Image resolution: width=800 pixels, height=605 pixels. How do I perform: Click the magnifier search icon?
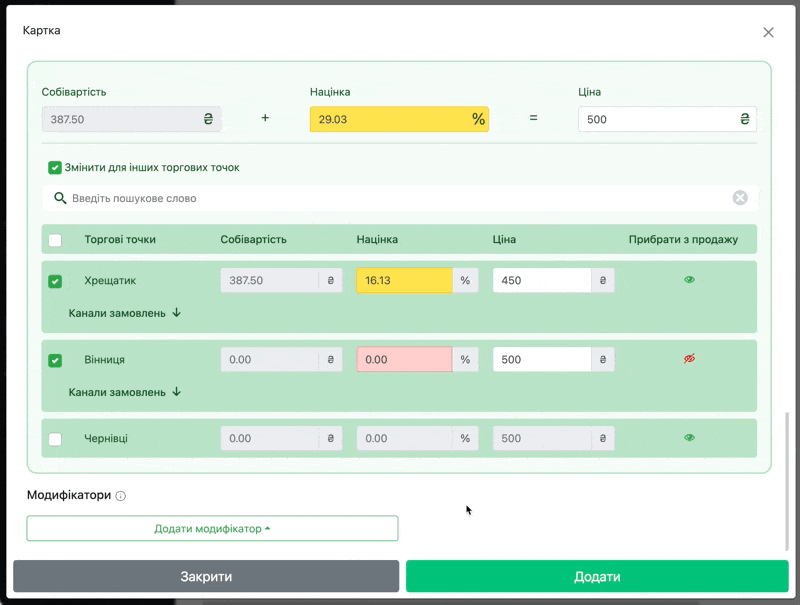point(60,198)
